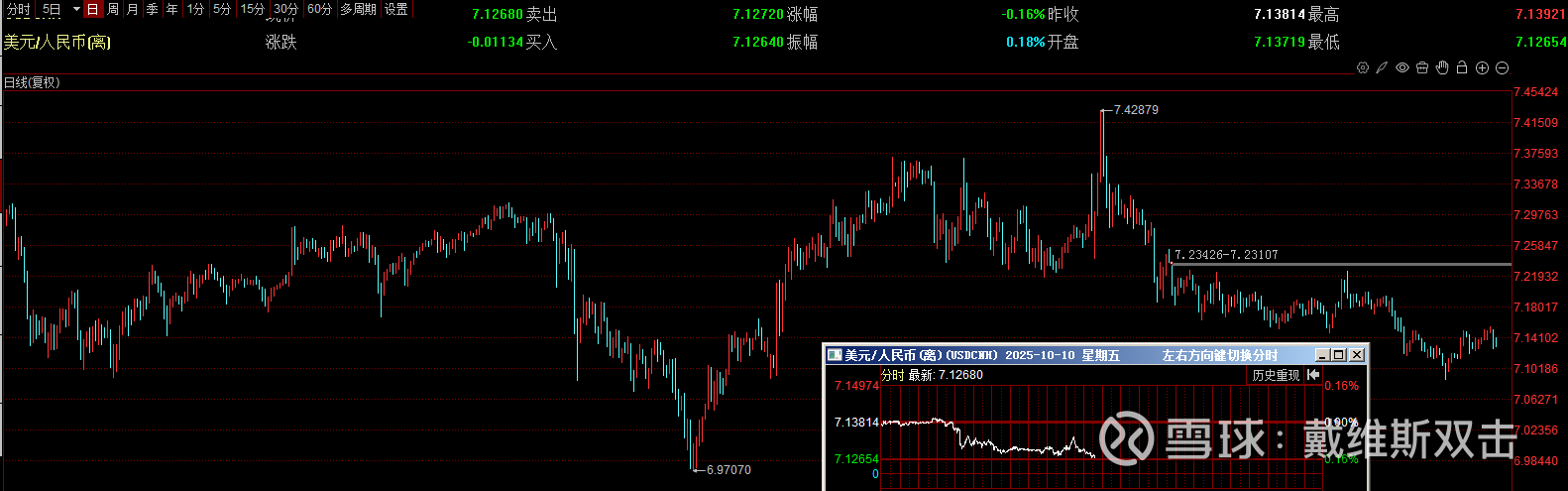Select the 周 weekly period tab
The height and width of the screenshot is (491, 1568).
(x=113, y=9)
